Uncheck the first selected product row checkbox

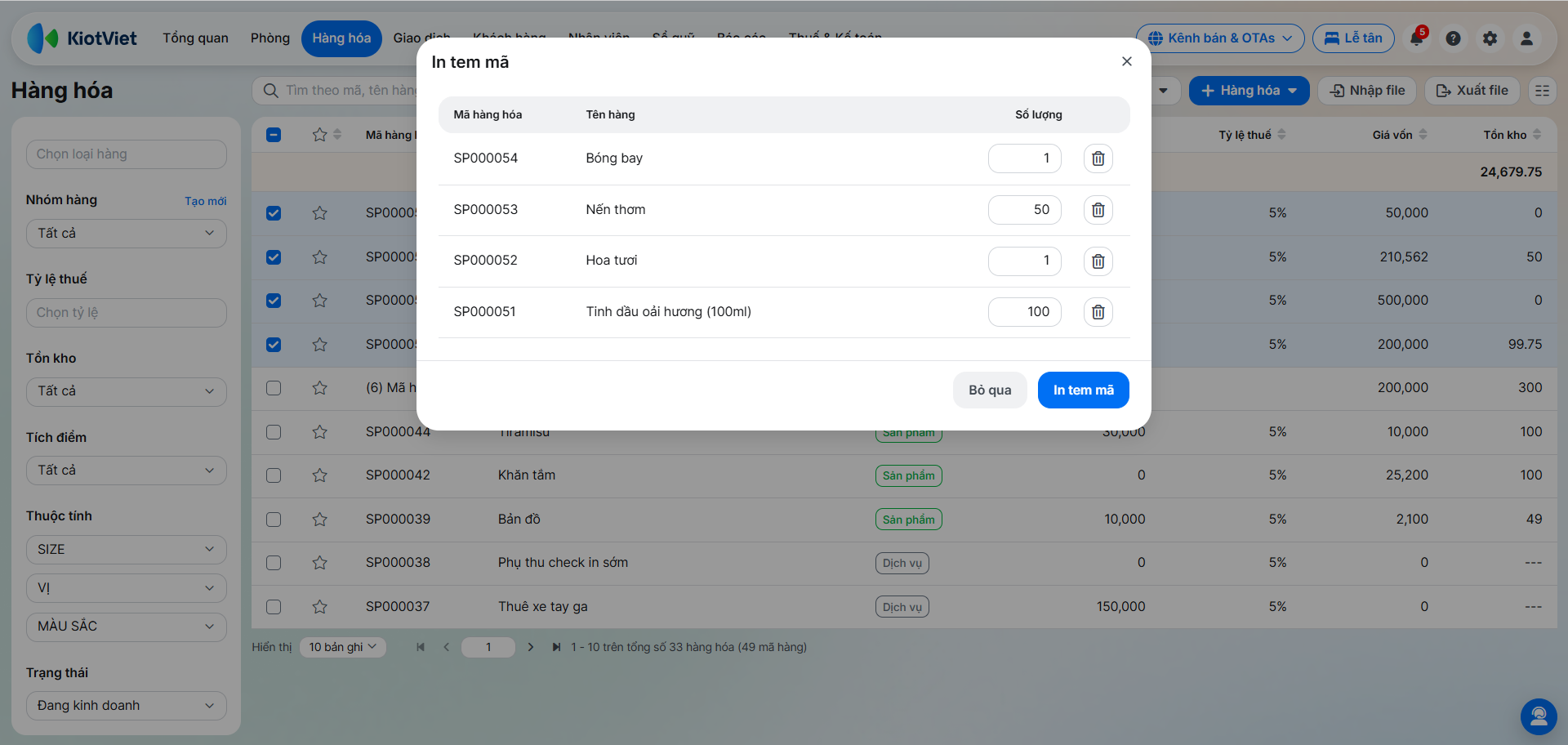274,213
